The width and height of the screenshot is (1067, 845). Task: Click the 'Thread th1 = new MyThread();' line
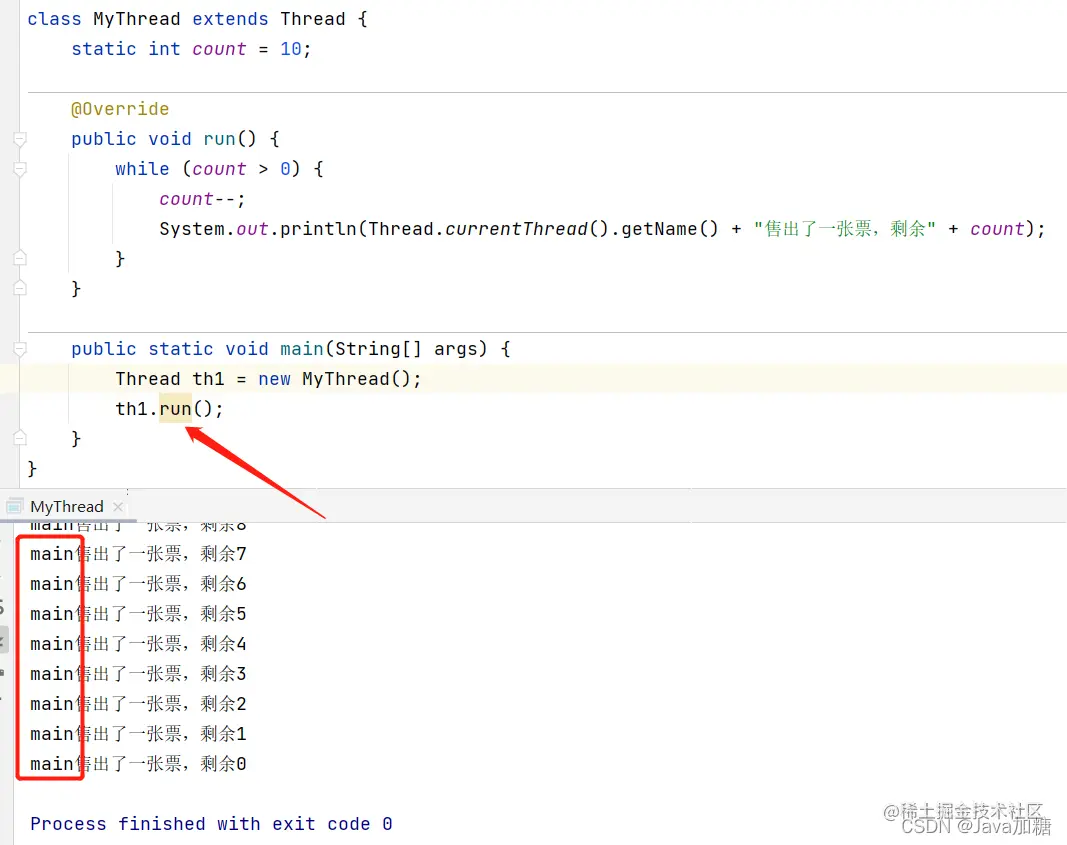[268, 379]
